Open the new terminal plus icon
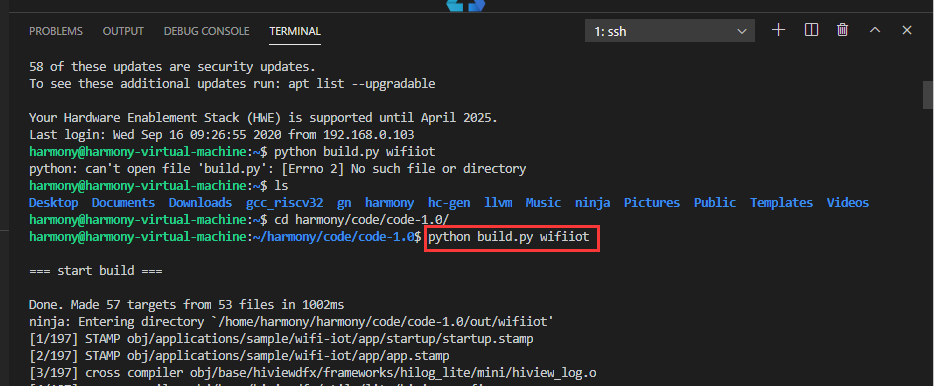The image size is (934, 386). [x=779, y=30]
